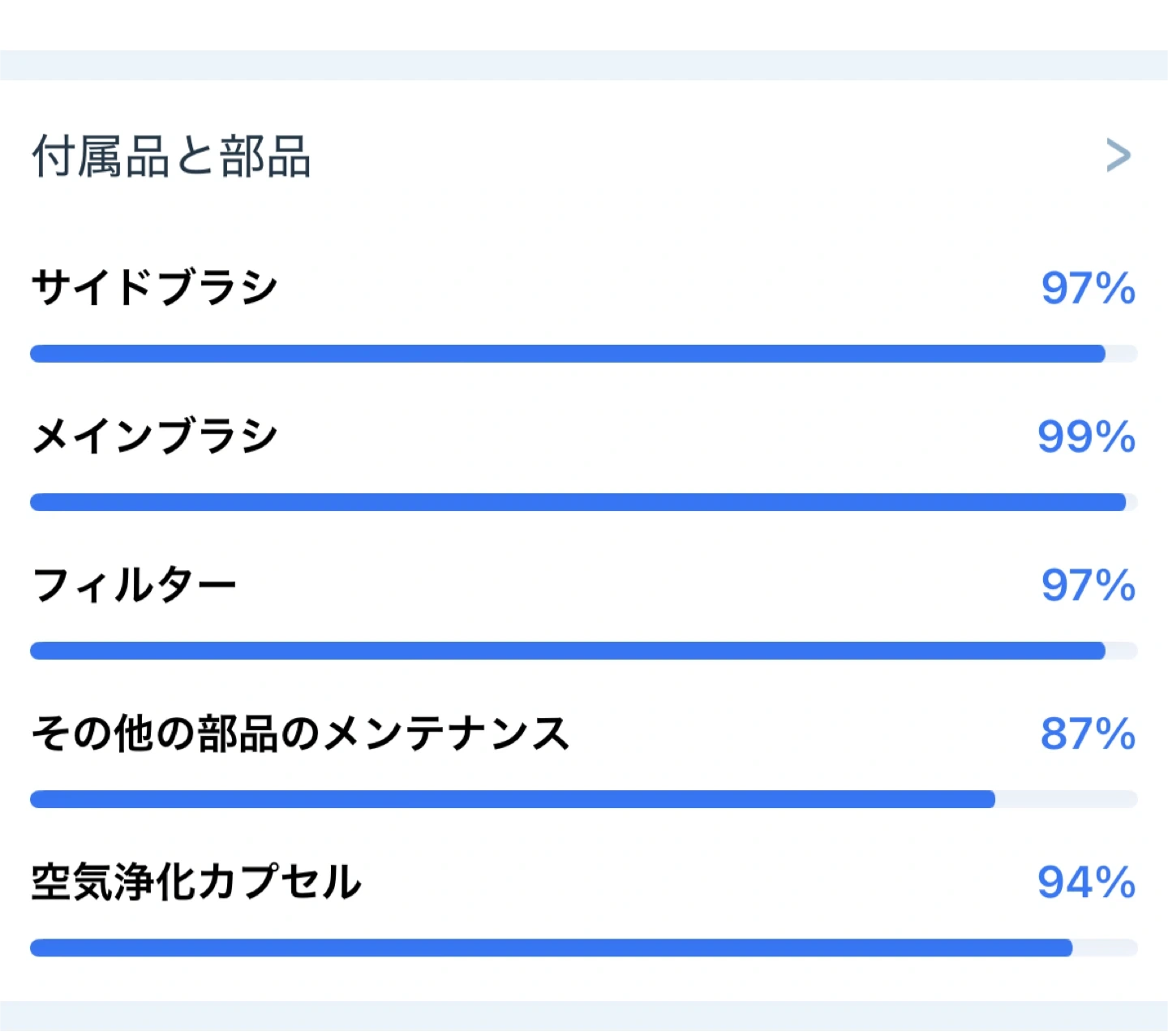This screenshot has height=1036, width=1168.
Task: Select the メインブラシ label
Action: pyautogui.click(x=154, y=436)
